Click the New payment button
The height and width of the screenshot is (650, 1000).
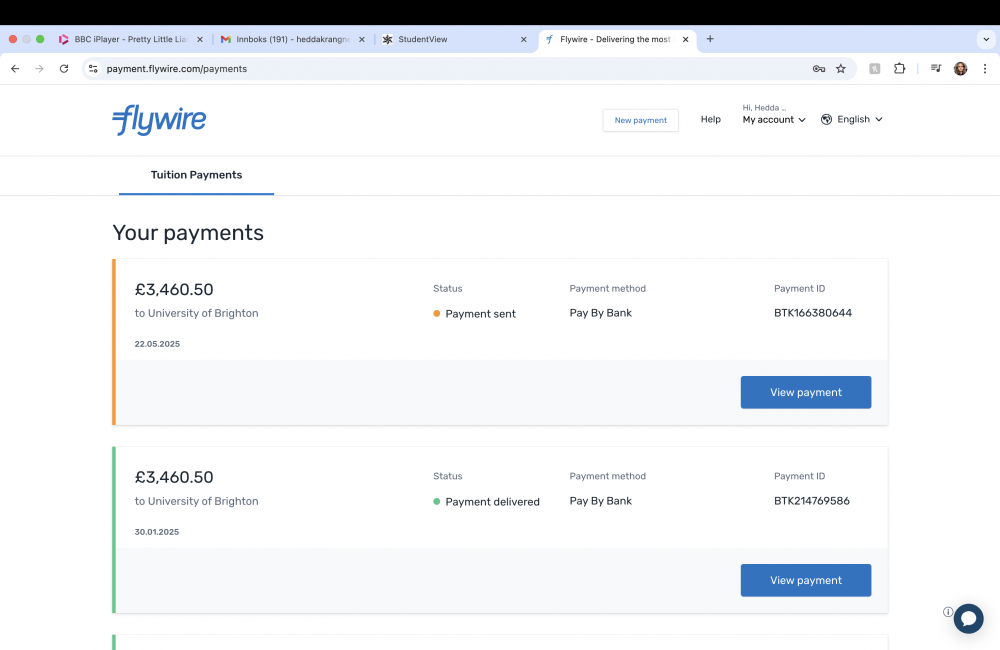[640, 120]
